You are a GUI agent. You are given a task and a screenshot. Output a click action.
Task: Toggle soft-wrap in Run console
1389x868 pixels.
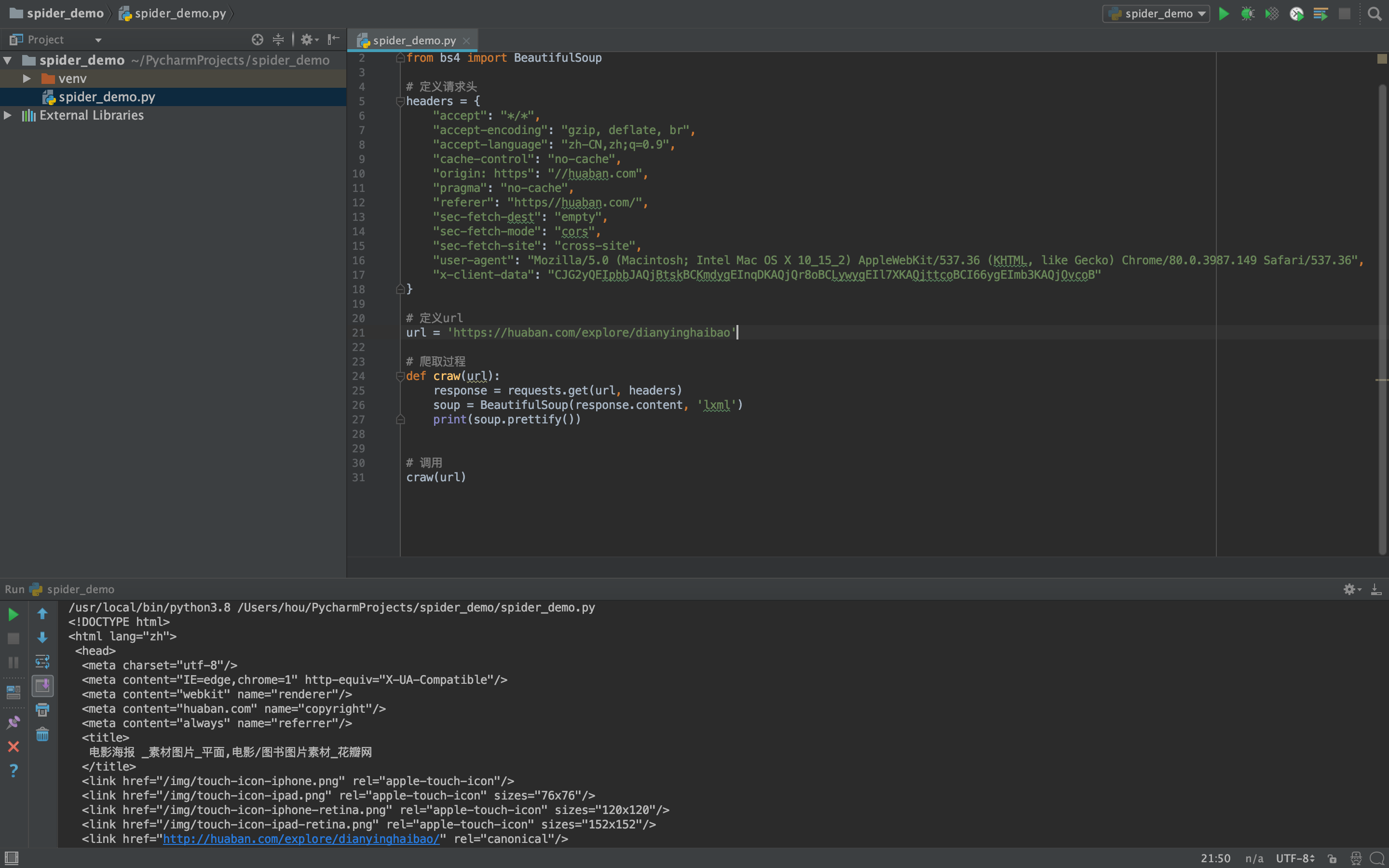pos(42,661)
